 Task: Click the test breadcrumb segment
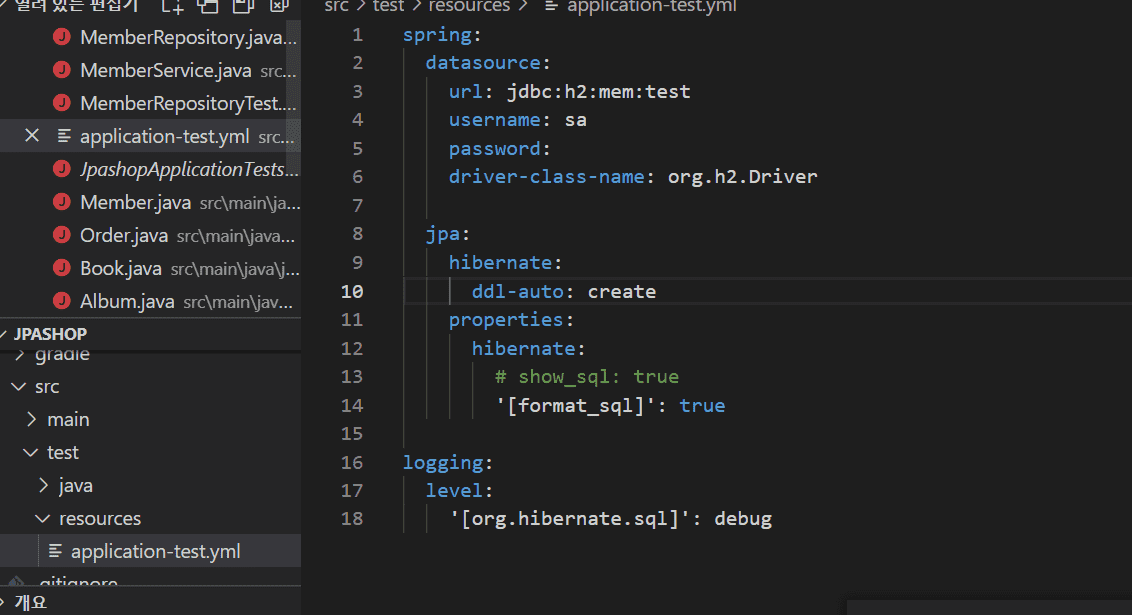(x=388, y=7)
